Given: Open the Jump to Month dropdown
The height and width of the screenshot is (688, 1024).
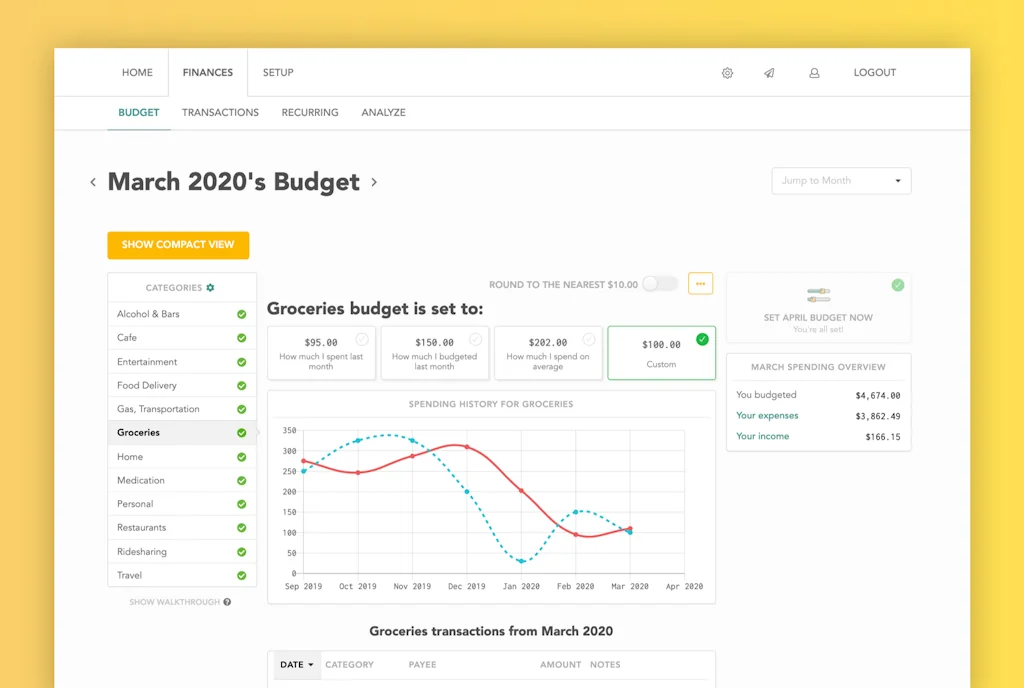Looking at the screenshot, I should point(841,181).
